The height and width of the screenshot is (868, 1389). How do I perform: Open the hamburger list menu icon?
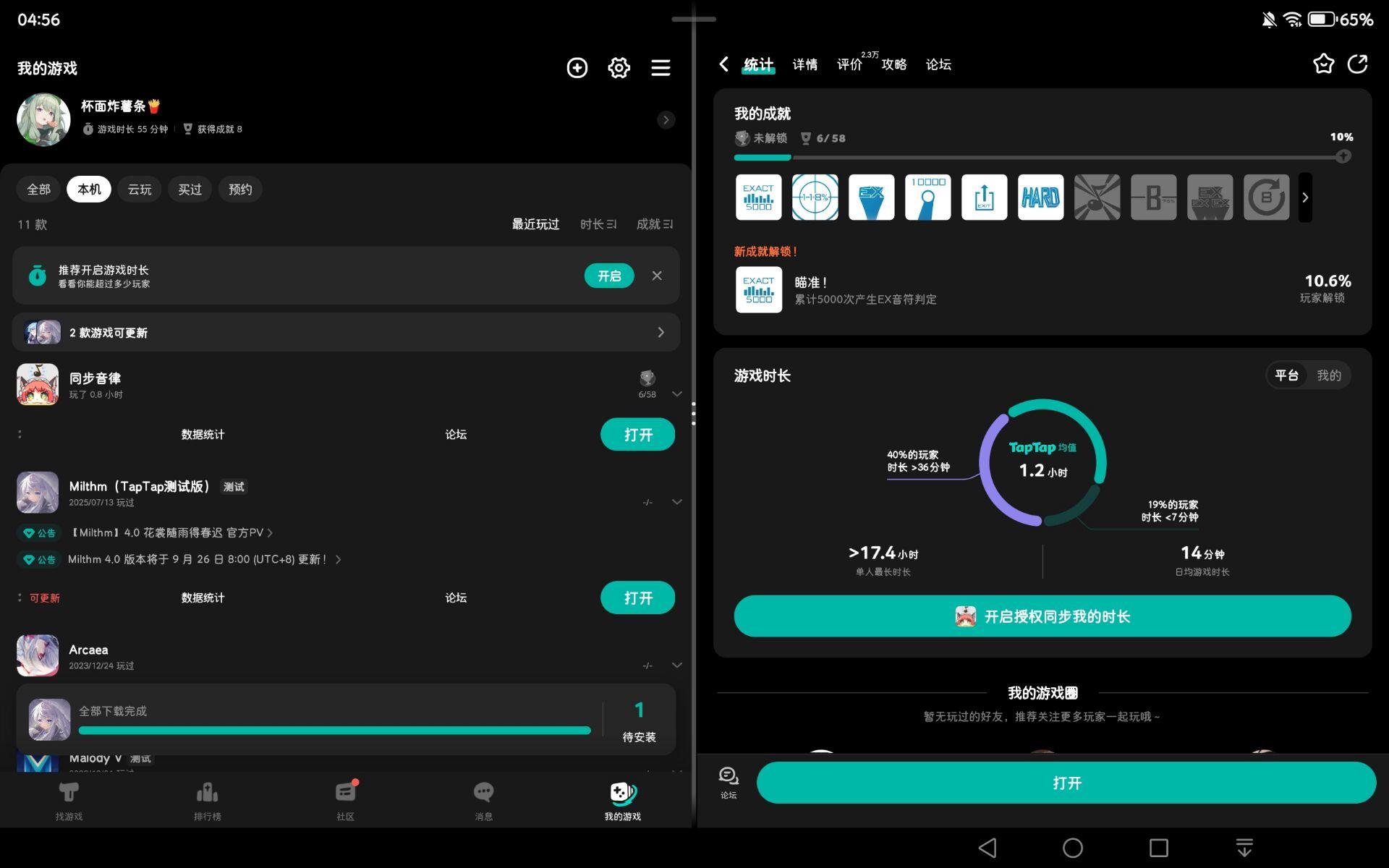click(660, 68)
